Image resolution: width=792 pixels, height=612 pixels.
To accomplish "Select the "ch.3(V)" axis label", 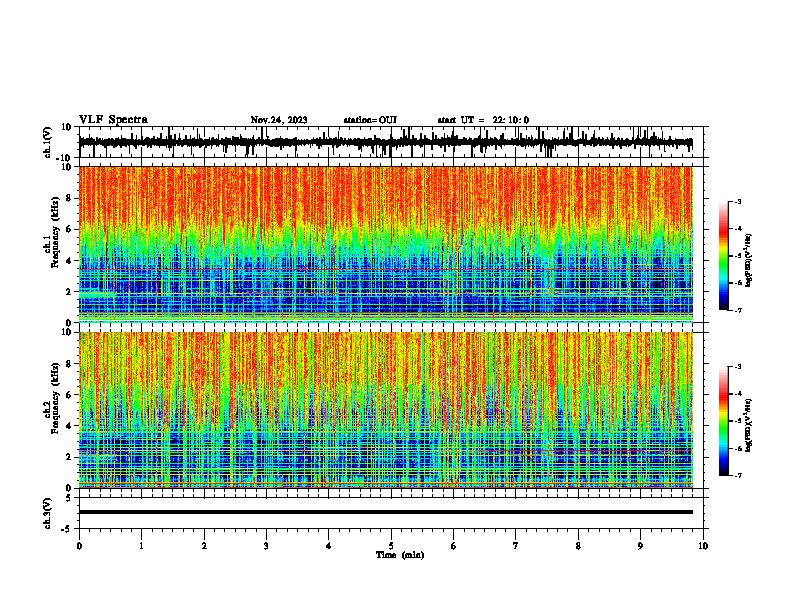I will 48,514.
